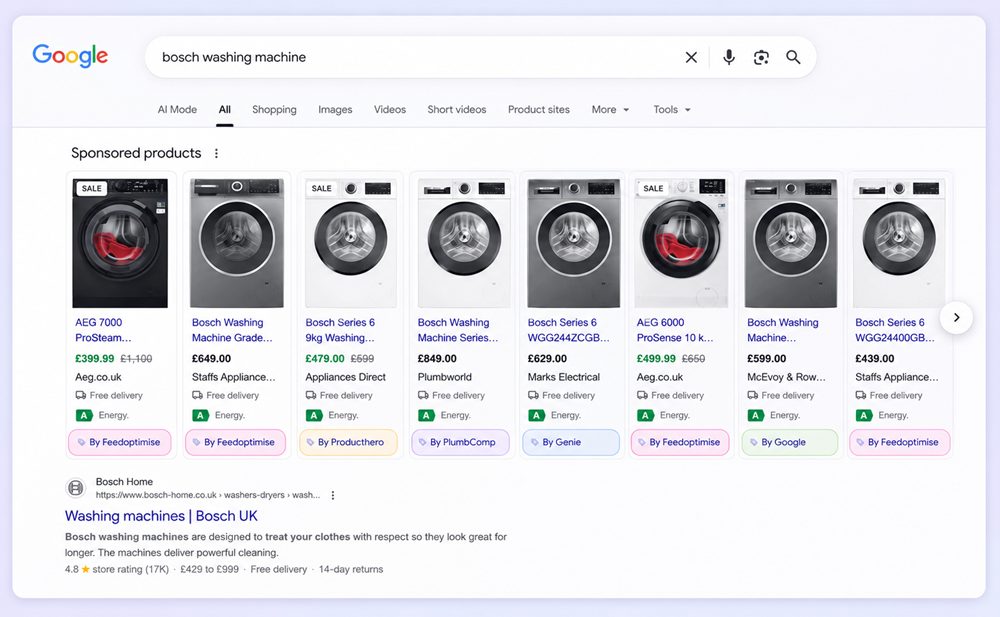Click the By Genie tag
The width and height of the screenshot is (1000, 617).
pos(571,442)
